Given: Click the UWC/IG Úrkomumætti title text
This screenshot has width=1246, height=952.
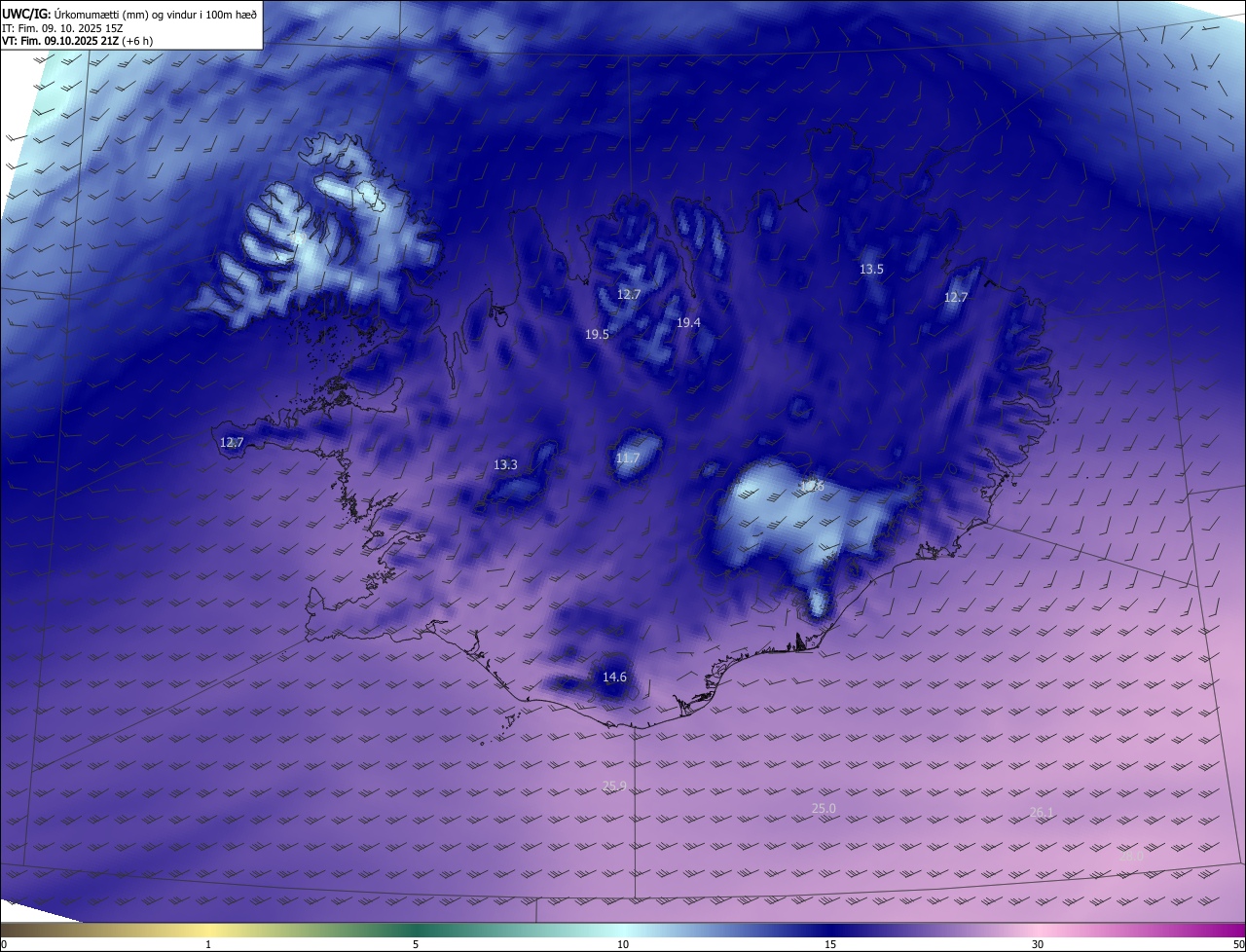Looking at the screenshot, I should (129, 13).
